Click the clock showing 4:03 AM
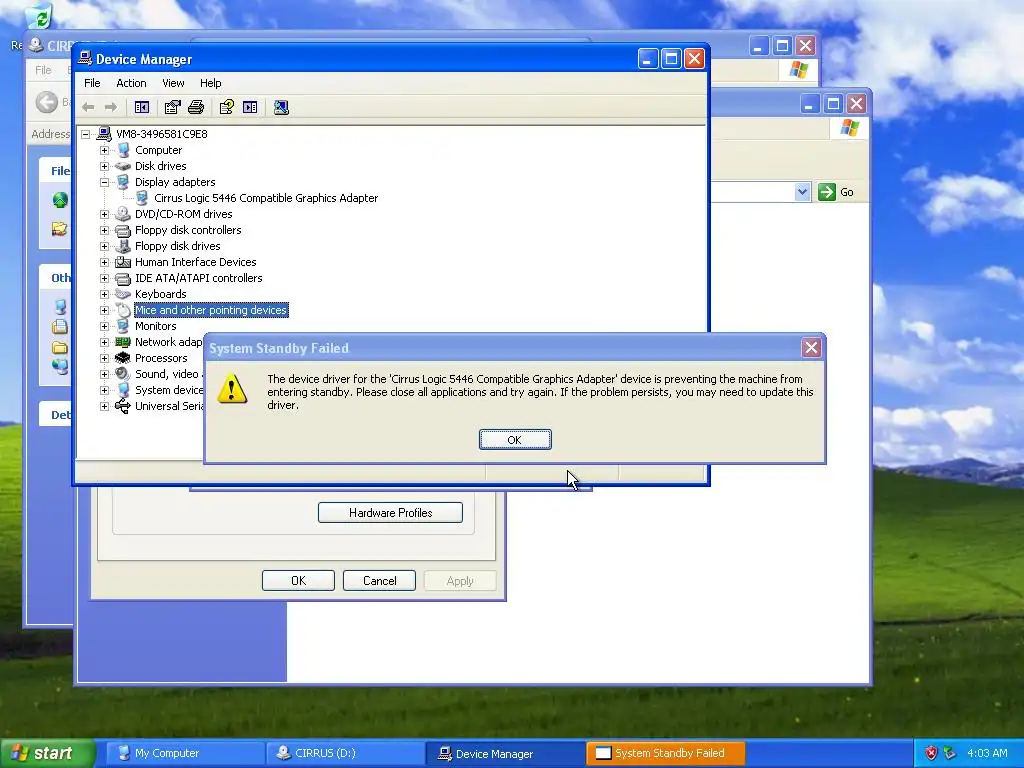Screen dimensions: 1024x768 pyautogui.click(x=987, y=753)
